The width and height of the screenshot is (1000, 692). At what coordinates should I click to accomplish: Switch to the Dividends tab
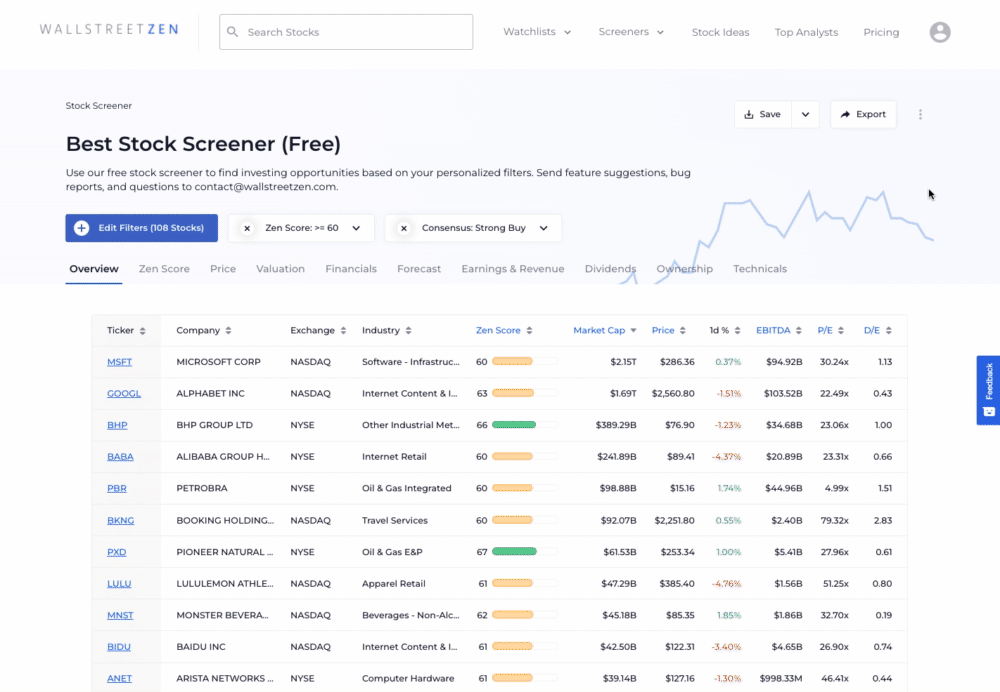[x=610, y=269]
